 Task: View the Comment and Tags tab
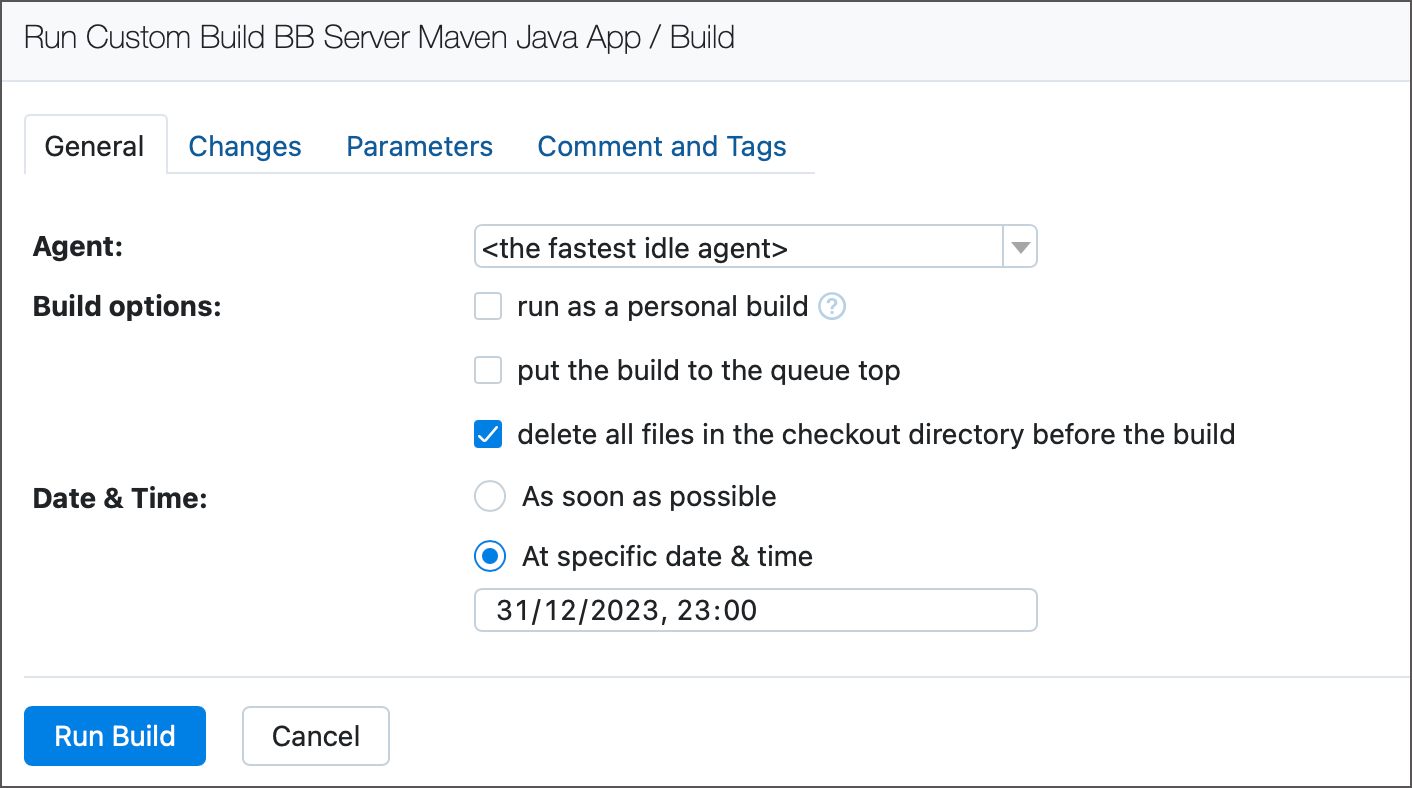tap(661, 146)
